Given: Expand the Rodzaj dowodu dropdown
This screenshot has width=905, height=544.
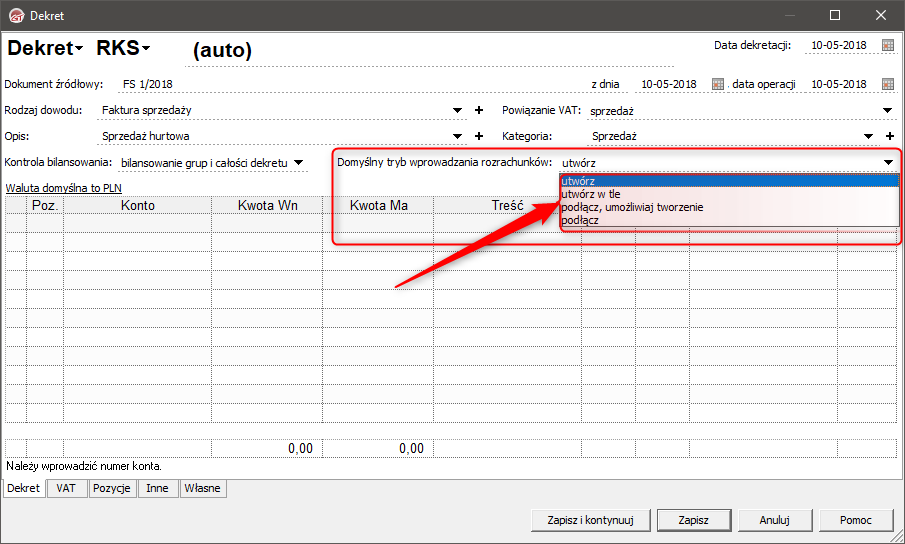Looking at the screenshot, I should click(x=457, y=110).
